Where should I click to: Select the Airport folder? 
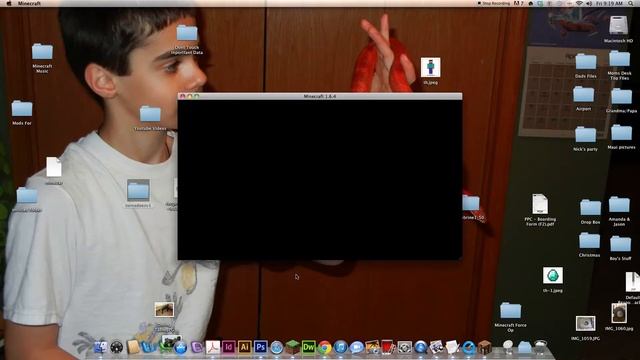pos(583,95)
